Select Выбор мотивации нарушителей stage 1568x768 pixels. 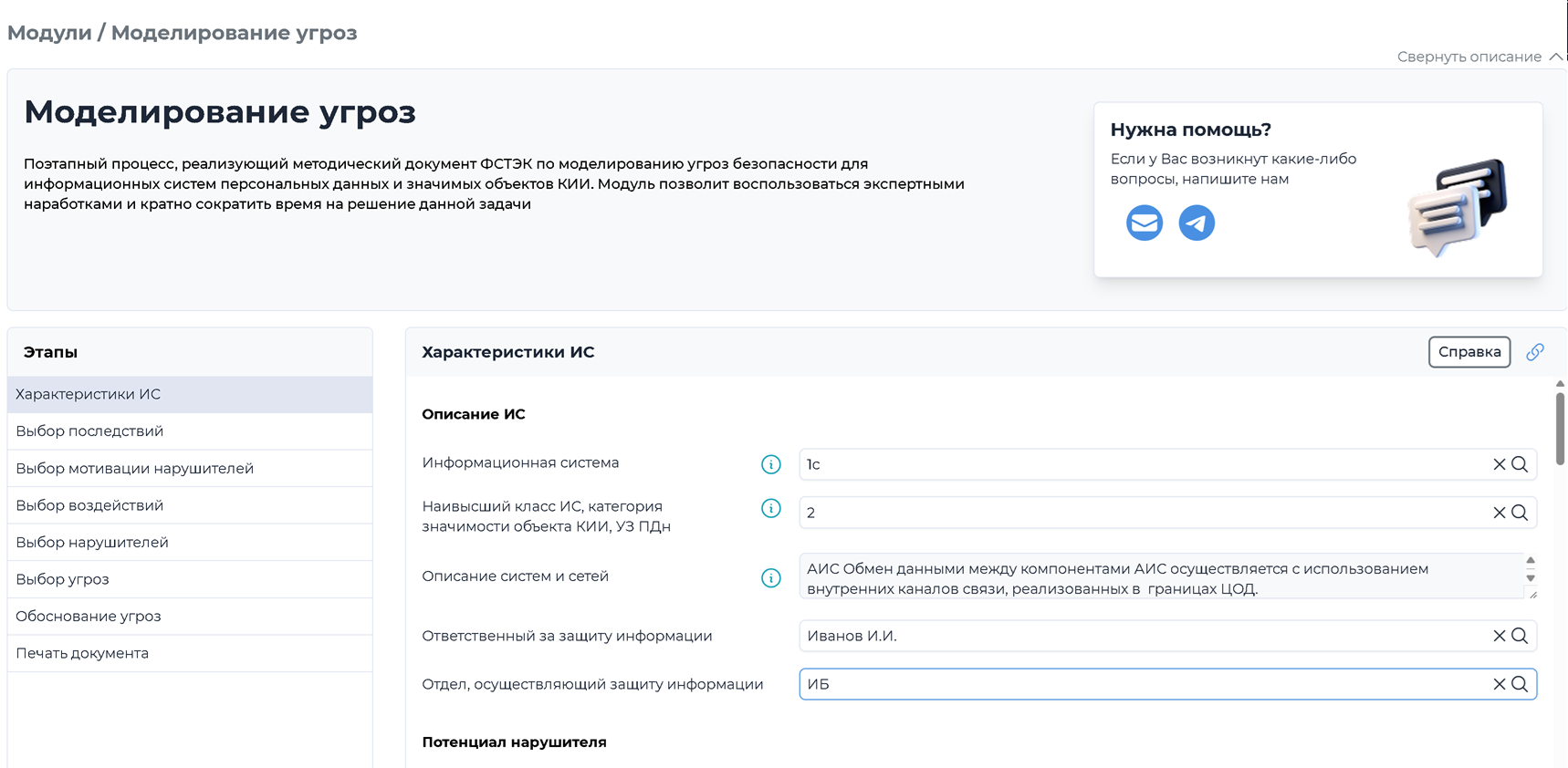click(134, 468)
